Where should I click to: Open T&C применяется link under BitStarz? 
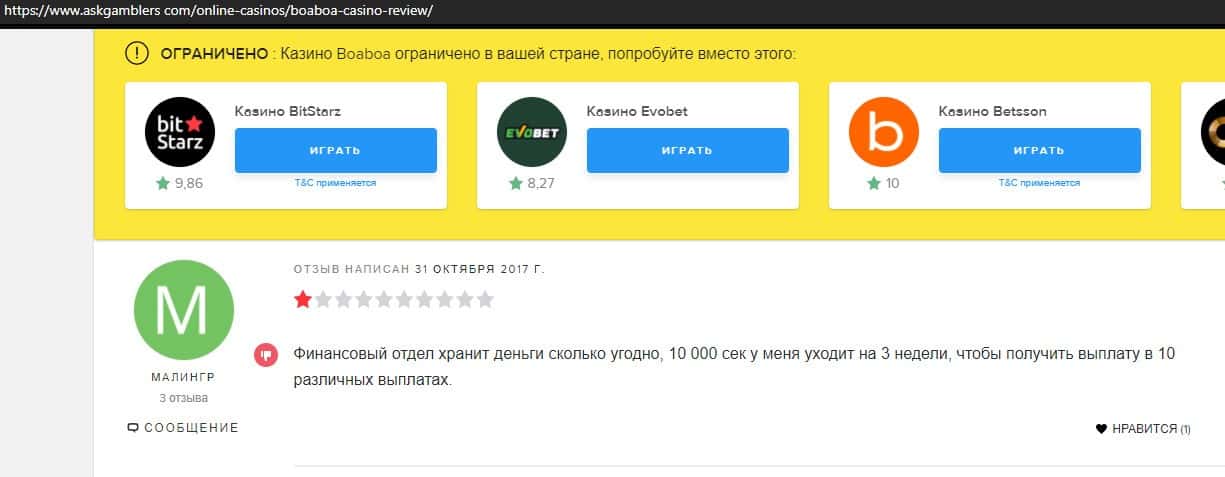click(336, 183)
